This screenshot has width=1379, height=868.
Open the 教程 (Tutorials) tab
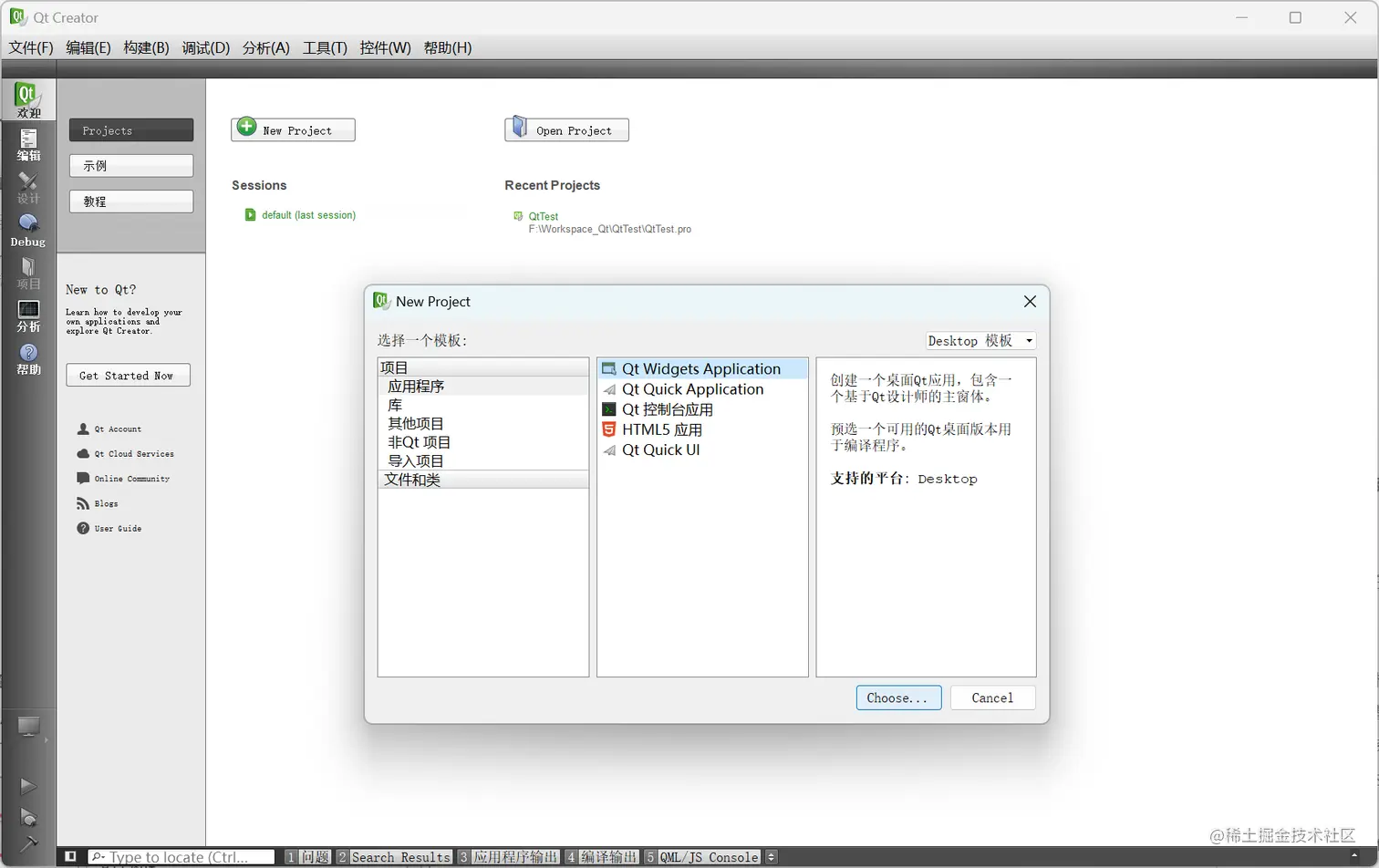[131, 201]
